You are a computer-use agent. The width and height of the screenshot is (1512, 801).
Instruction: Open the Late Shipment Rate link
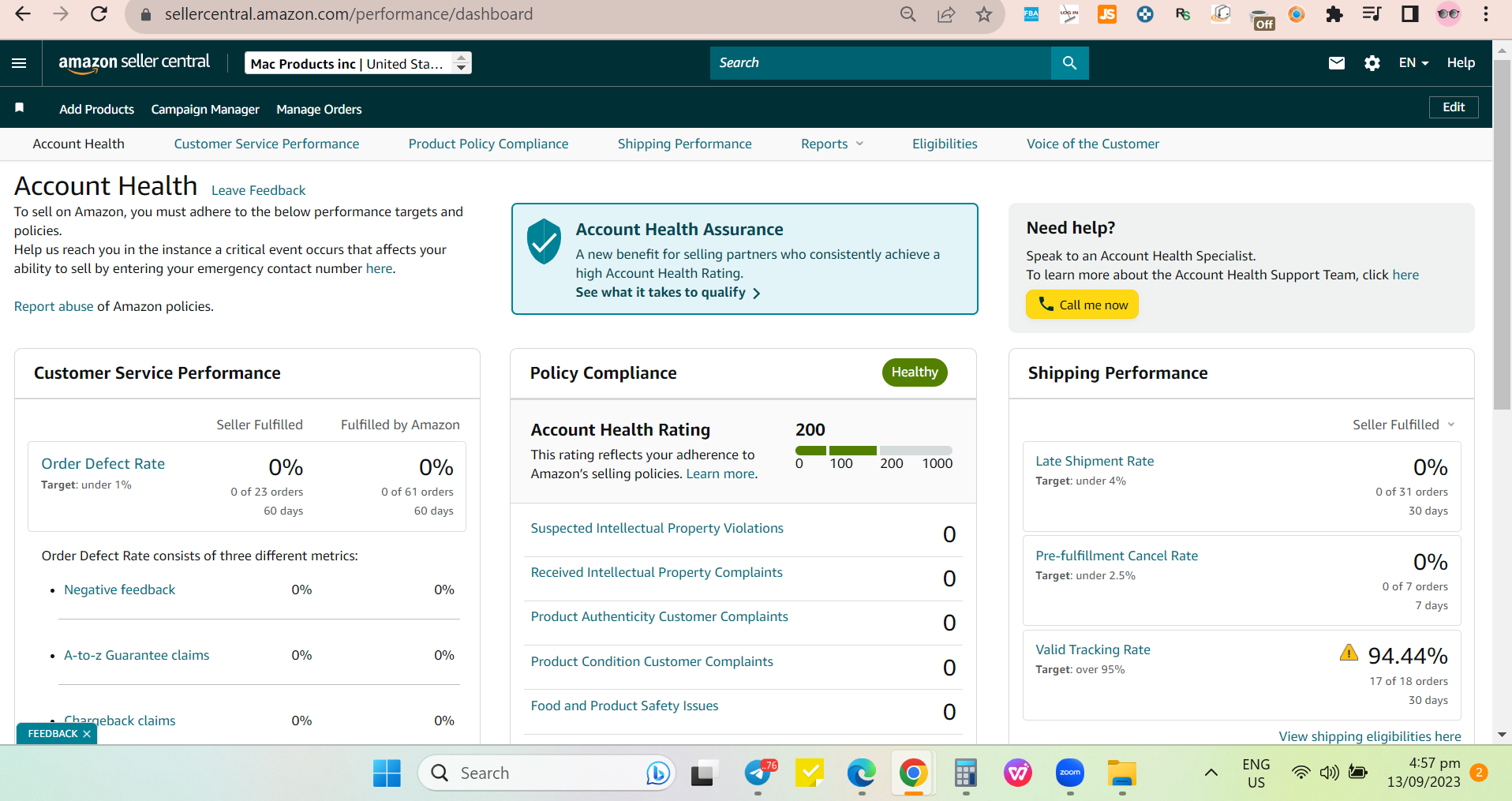pos(1095,461)
